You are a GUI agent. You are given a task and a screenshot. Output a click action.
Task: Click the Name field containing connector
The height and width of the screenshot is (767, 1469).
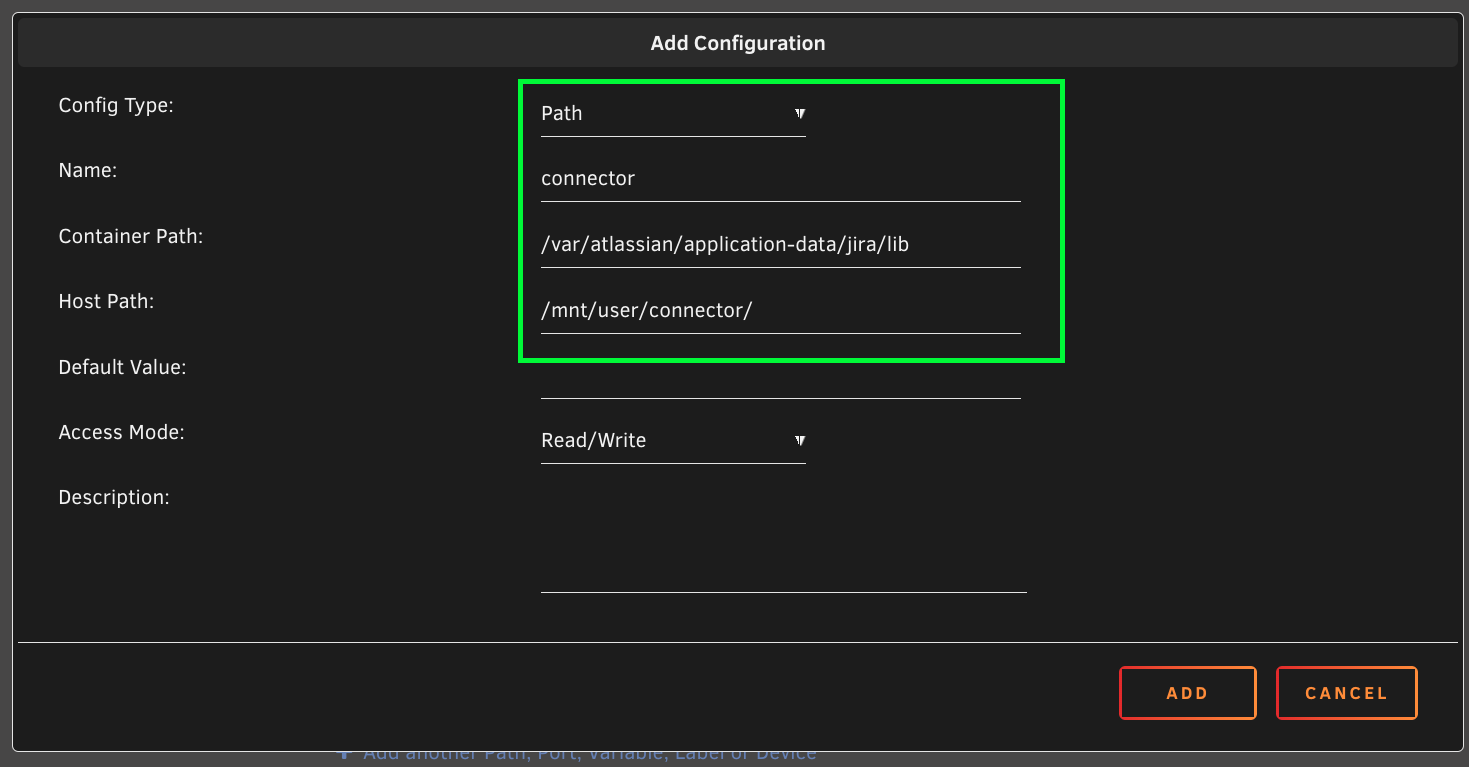[781, 179]
